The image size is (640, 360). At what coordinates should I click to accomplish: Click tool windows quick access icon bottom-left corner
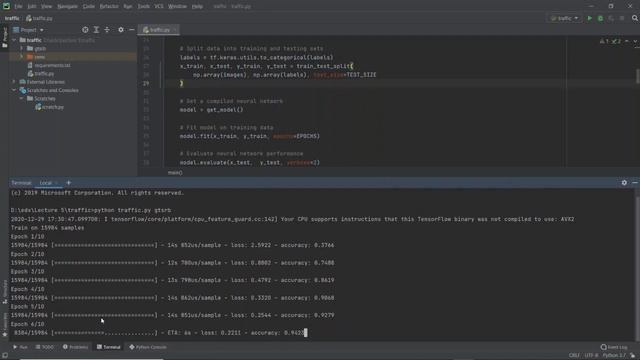[x=4, y=356]
